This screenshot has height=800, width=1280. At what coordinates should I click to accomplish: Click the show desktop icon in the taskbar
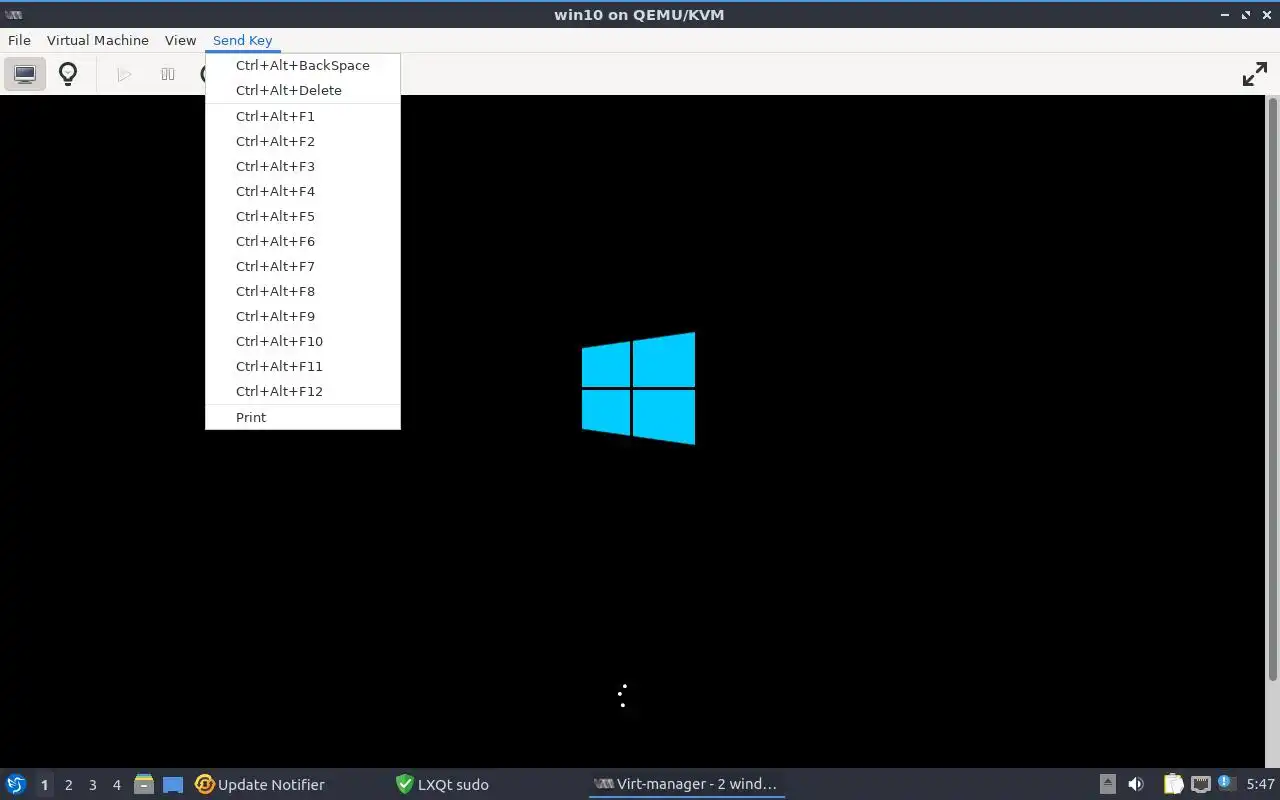click(173, 785)
